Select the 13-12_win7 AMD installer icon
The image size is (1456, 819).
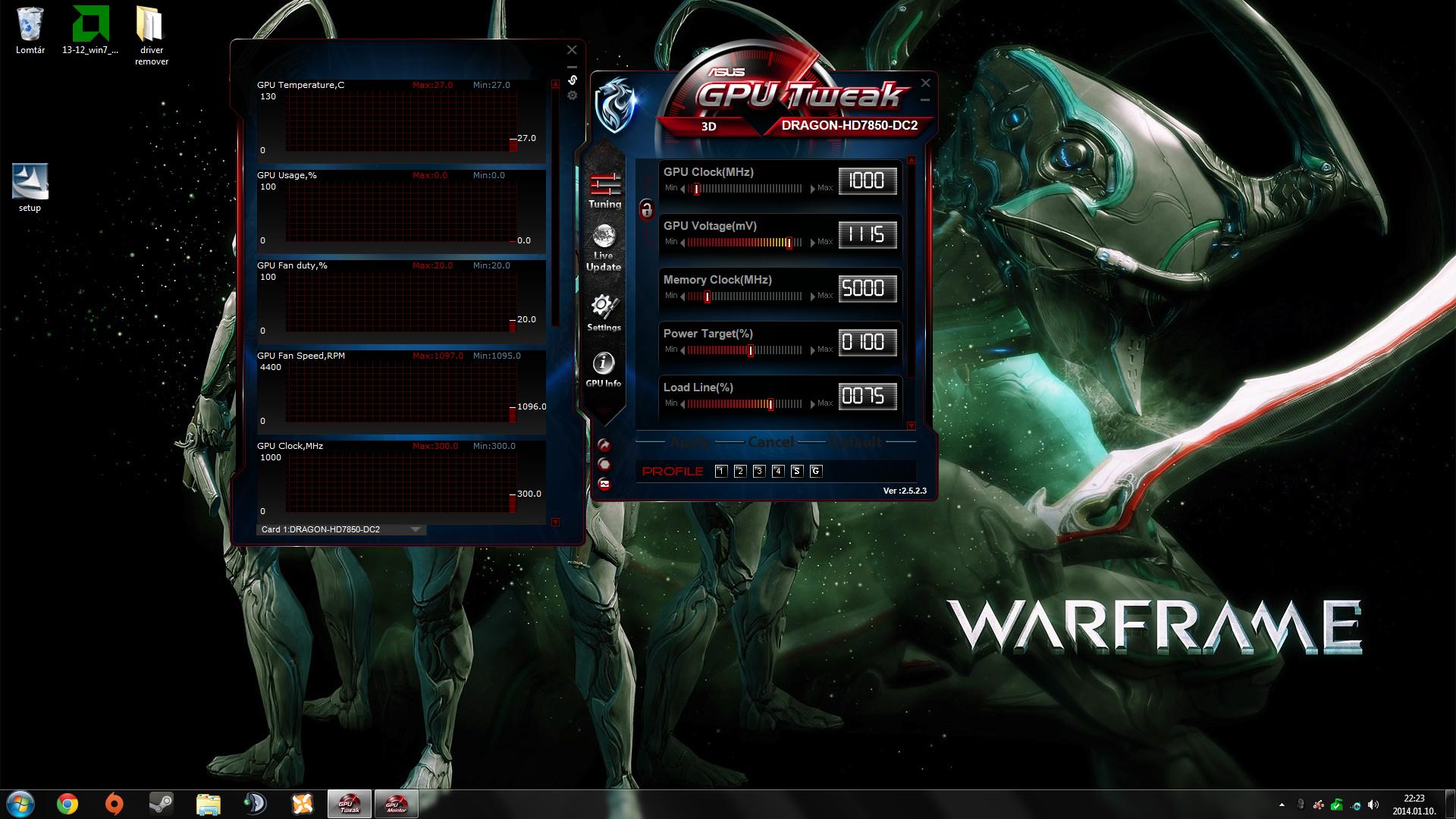coord(90,31)
